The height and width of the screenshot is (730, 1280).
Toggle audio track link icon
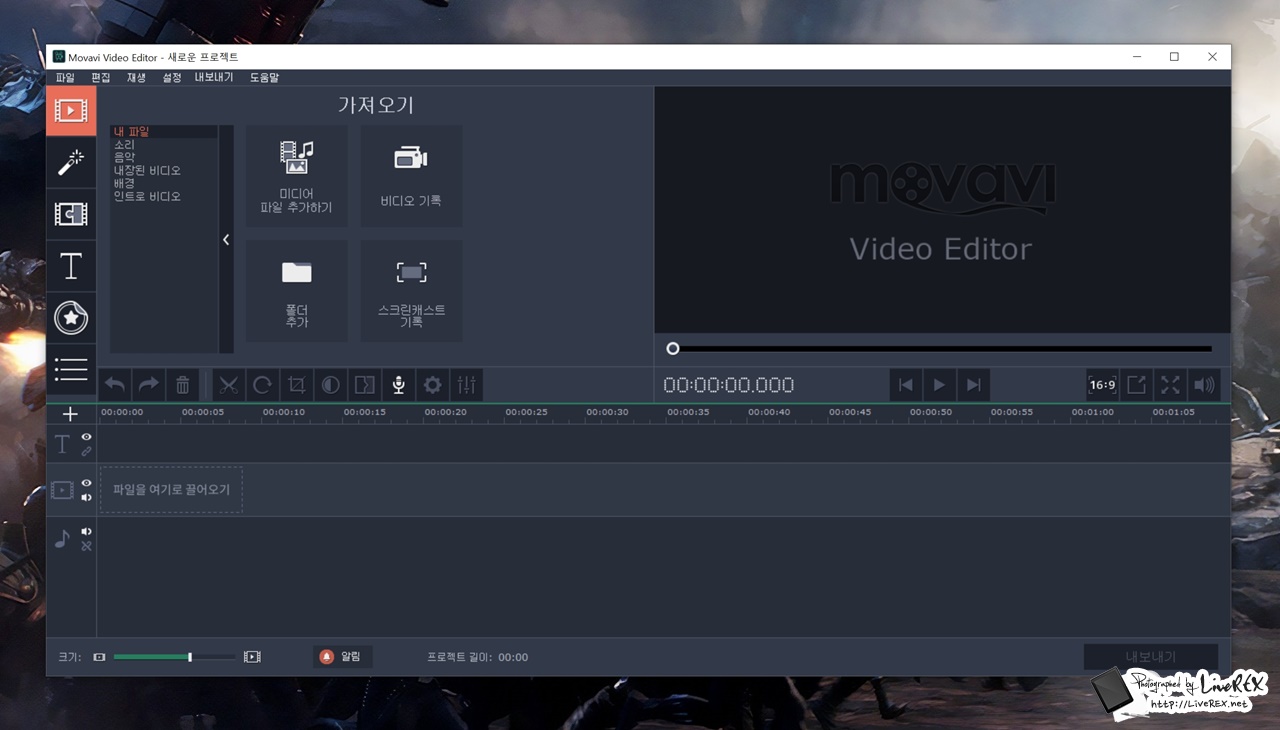[x=87, y=546]
